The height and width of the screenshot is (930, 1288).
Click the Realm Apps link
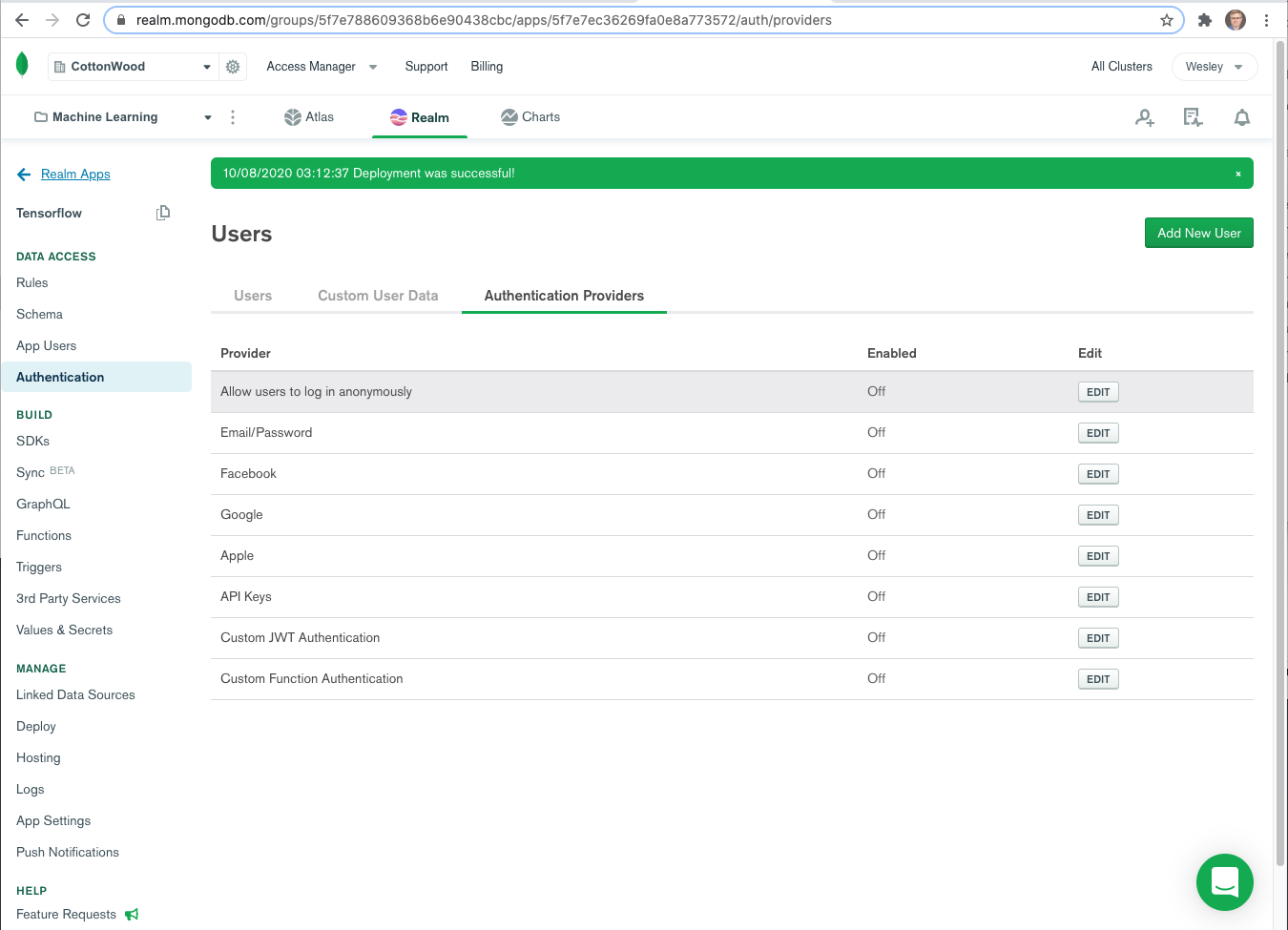[75, 175]
